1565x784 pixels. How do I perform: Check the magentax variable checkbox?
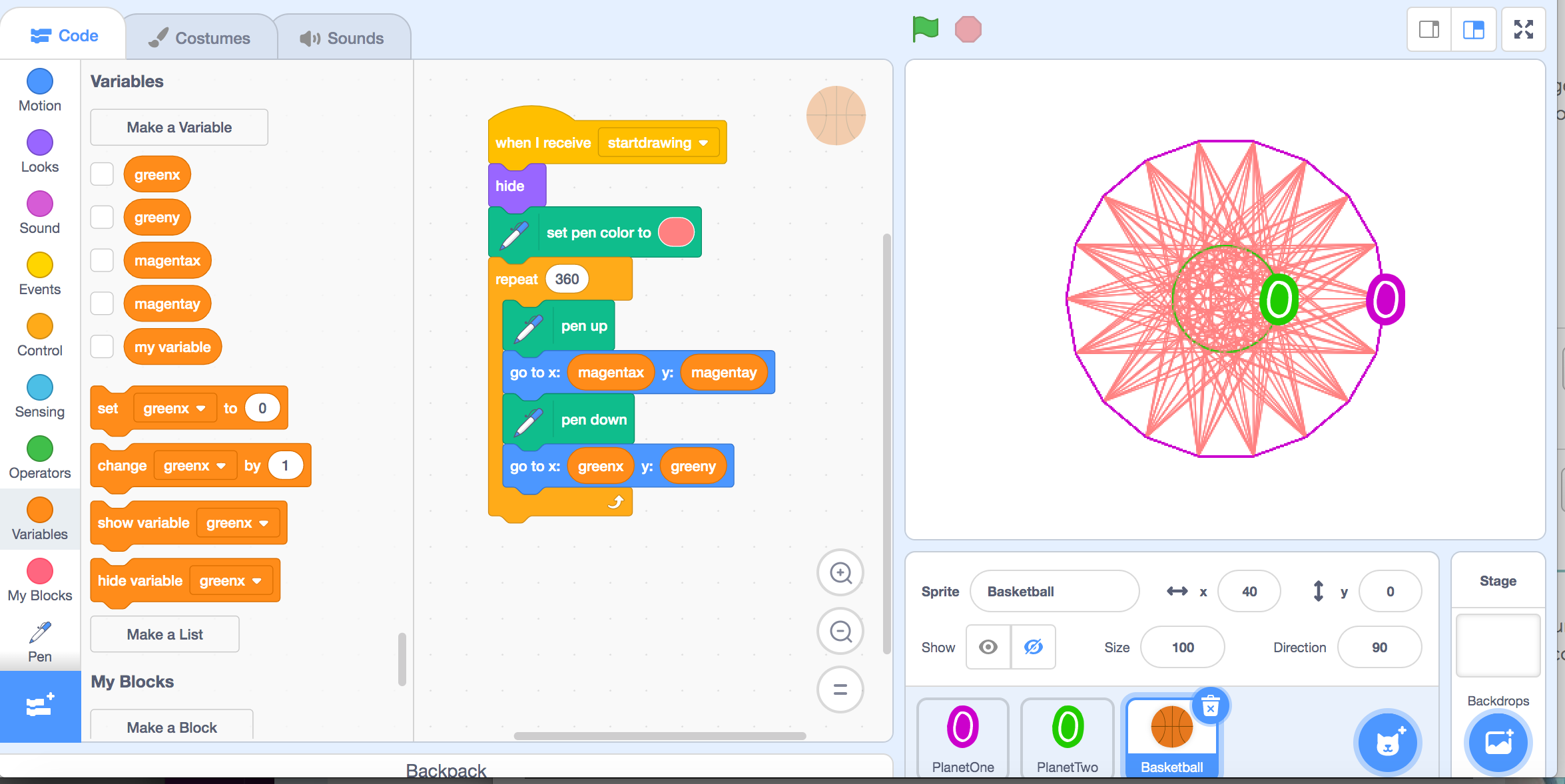102,260
